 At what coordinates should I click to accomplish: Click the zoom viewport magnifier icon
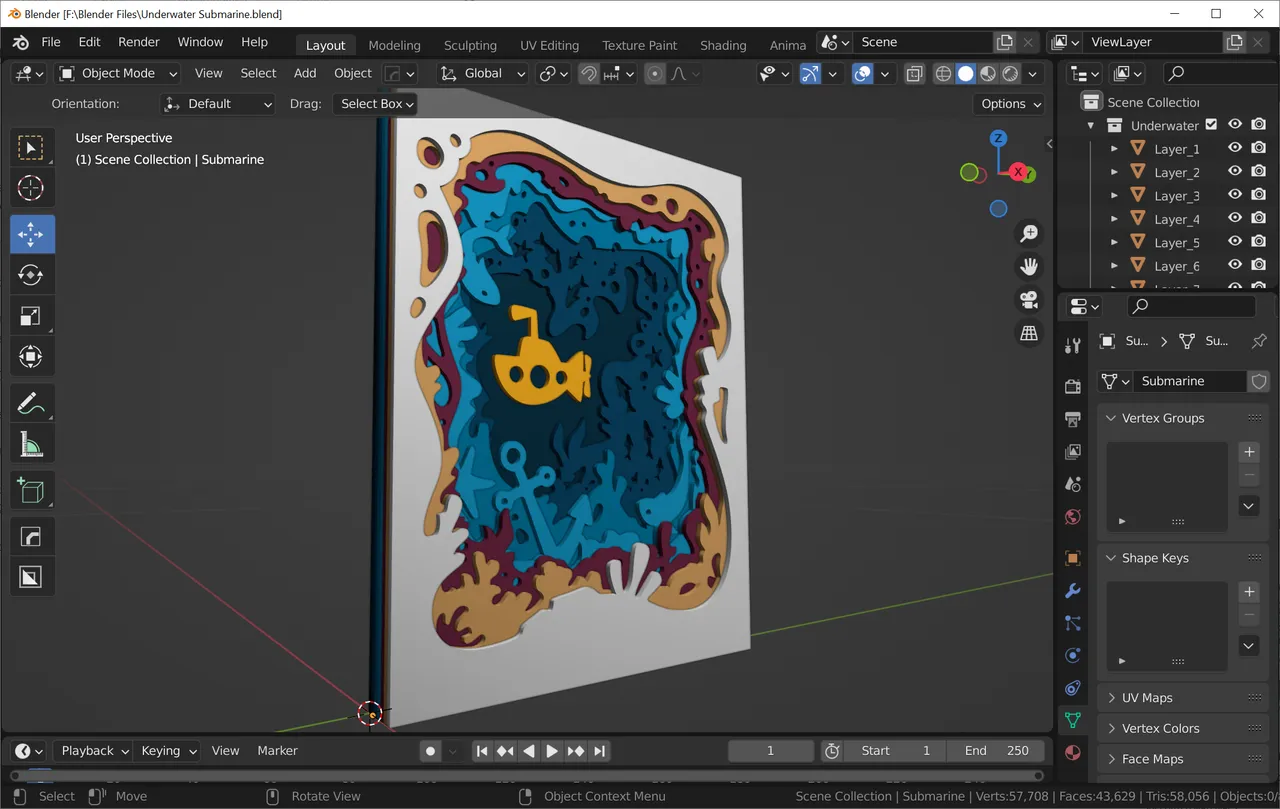[x=1029, y=233]
